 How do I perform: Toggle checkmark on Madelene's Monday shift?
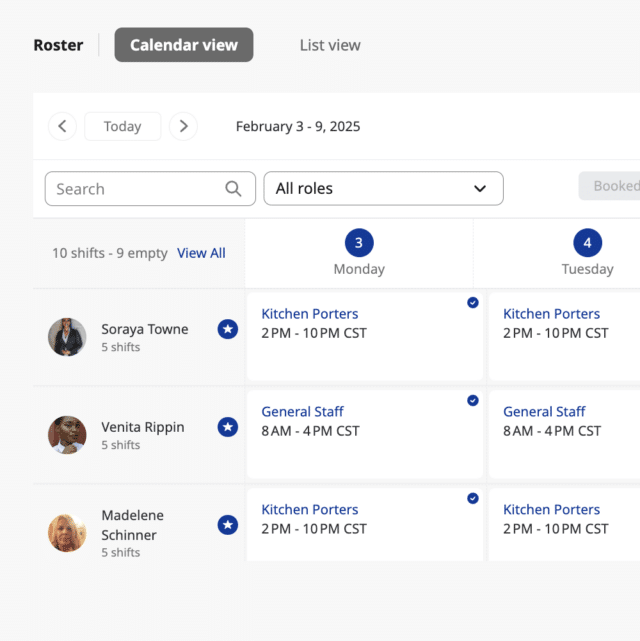pyautogui.click(x=473, y=498)
